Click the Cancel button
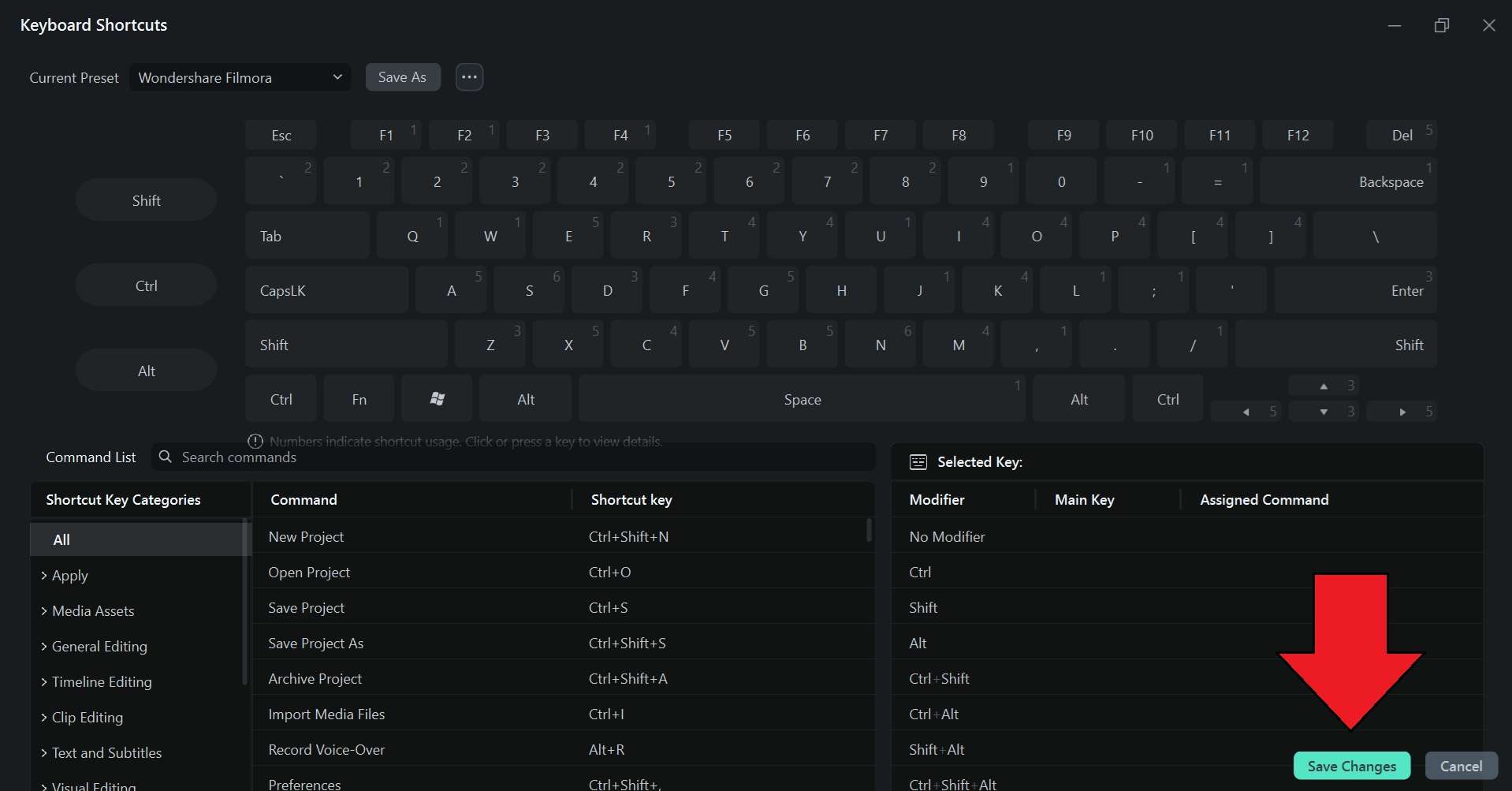Screen dimensions: 1512x791 point(1462,766)
